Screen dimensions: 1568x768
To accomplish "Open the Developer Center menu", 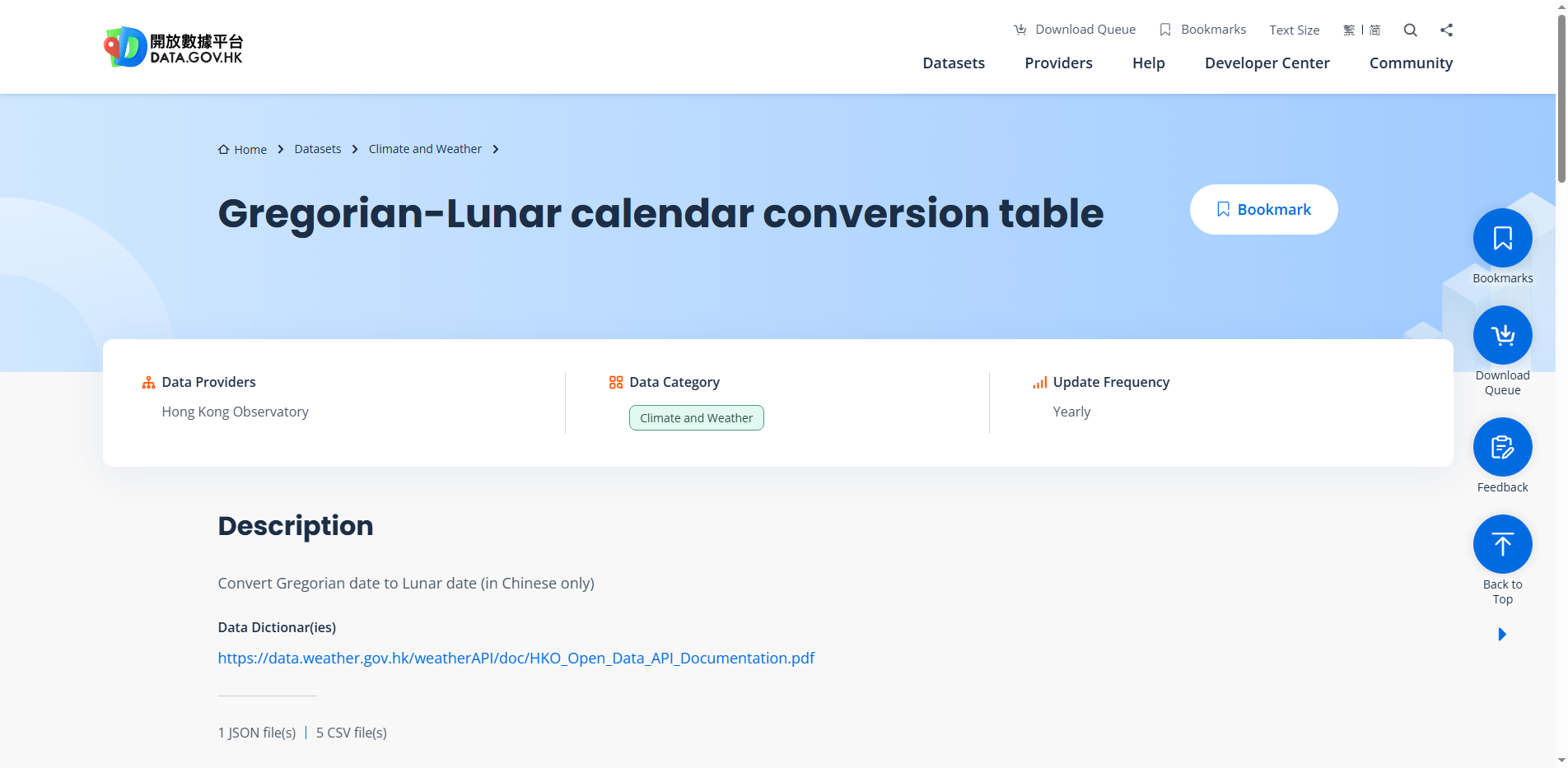I will click(x=1267, y=63).
